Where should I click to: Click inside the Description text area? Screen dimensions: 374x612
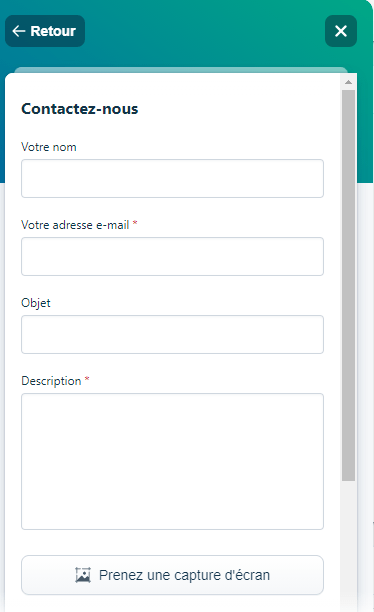point(172,461)
